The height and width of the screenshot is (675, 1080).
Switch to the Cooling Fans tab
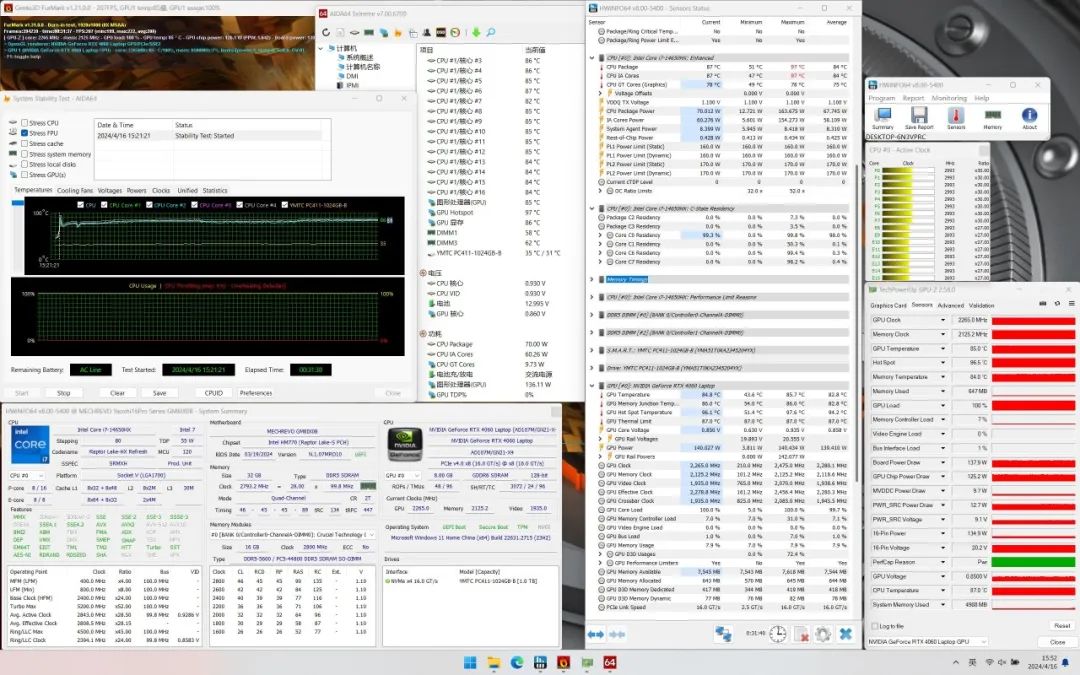[74, 191]
